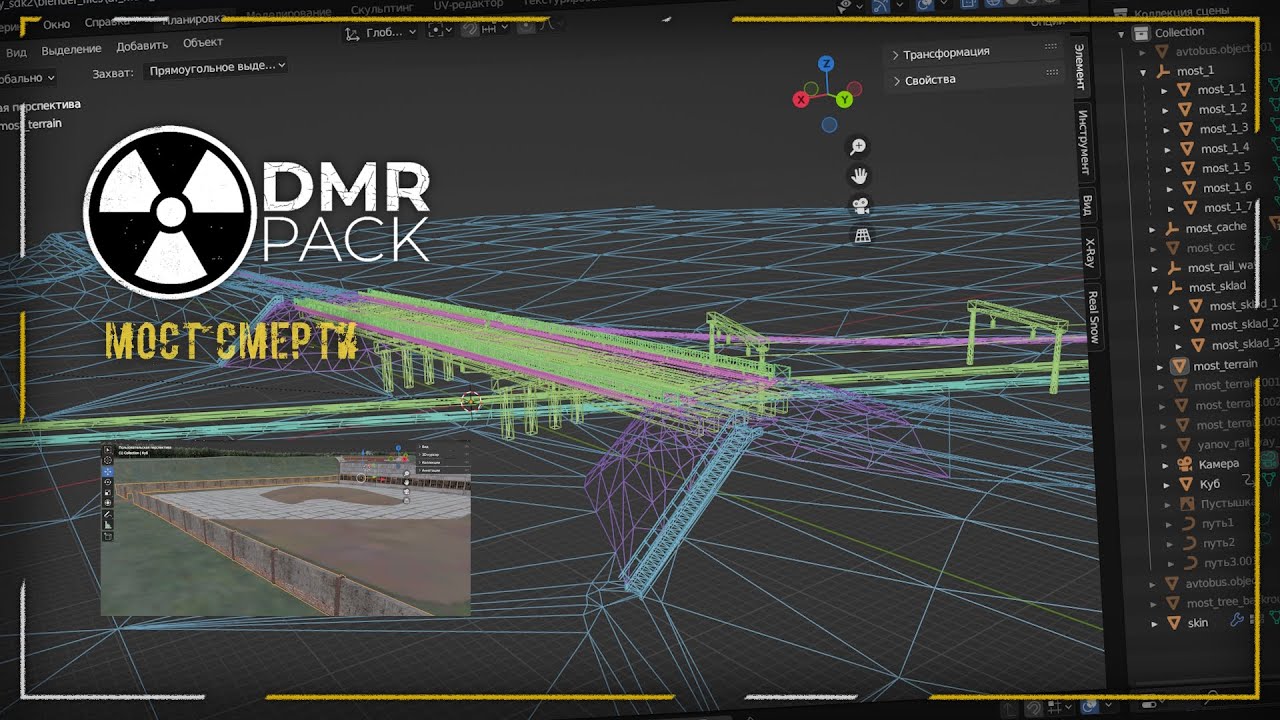Expand the most_cache arrow
This screenshot has height=720, width=1280.
(x=1152, y=229)
